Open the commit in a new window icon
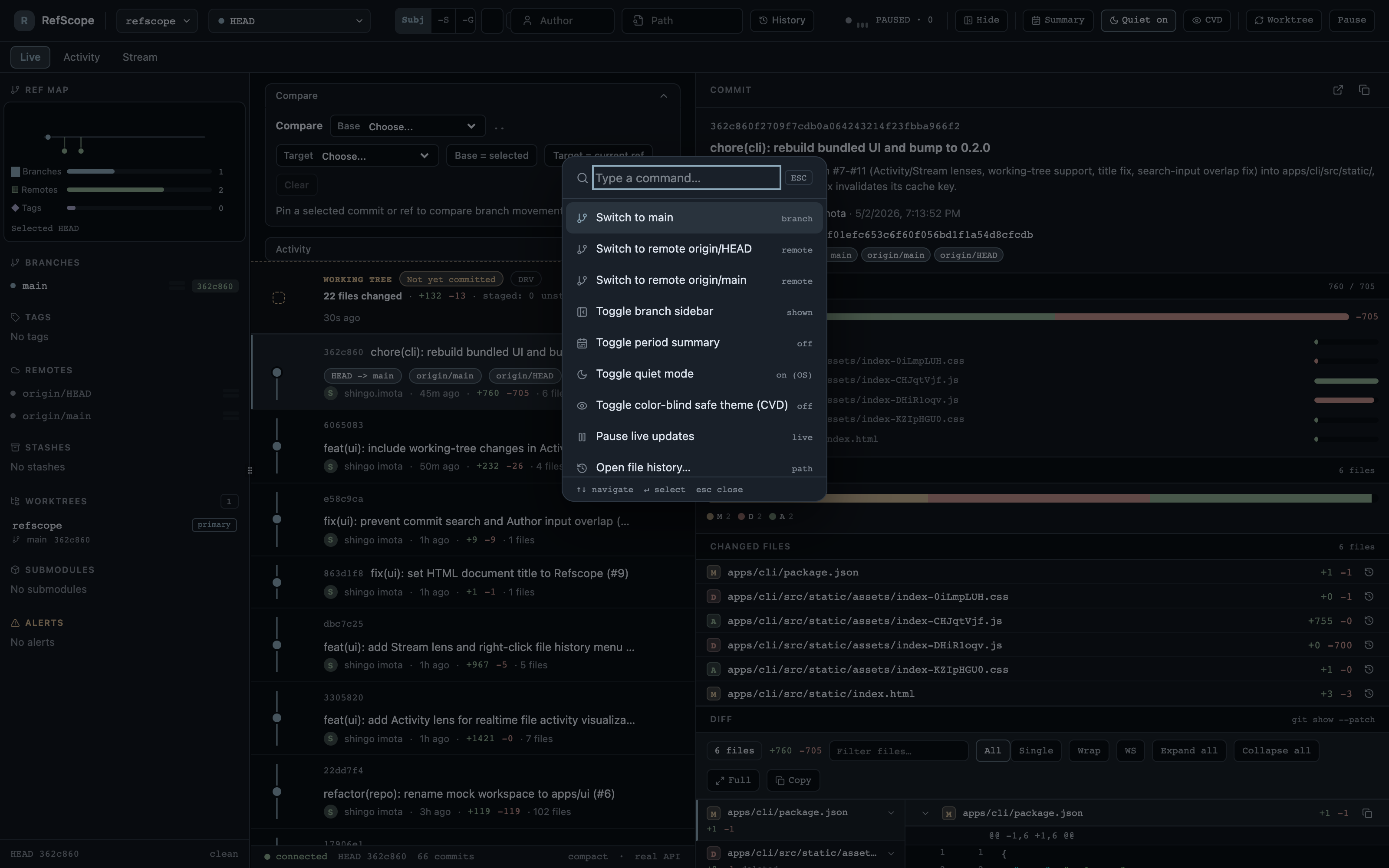The height and width of the screenshot is (868, 1389). click(x=1338, y=90)
